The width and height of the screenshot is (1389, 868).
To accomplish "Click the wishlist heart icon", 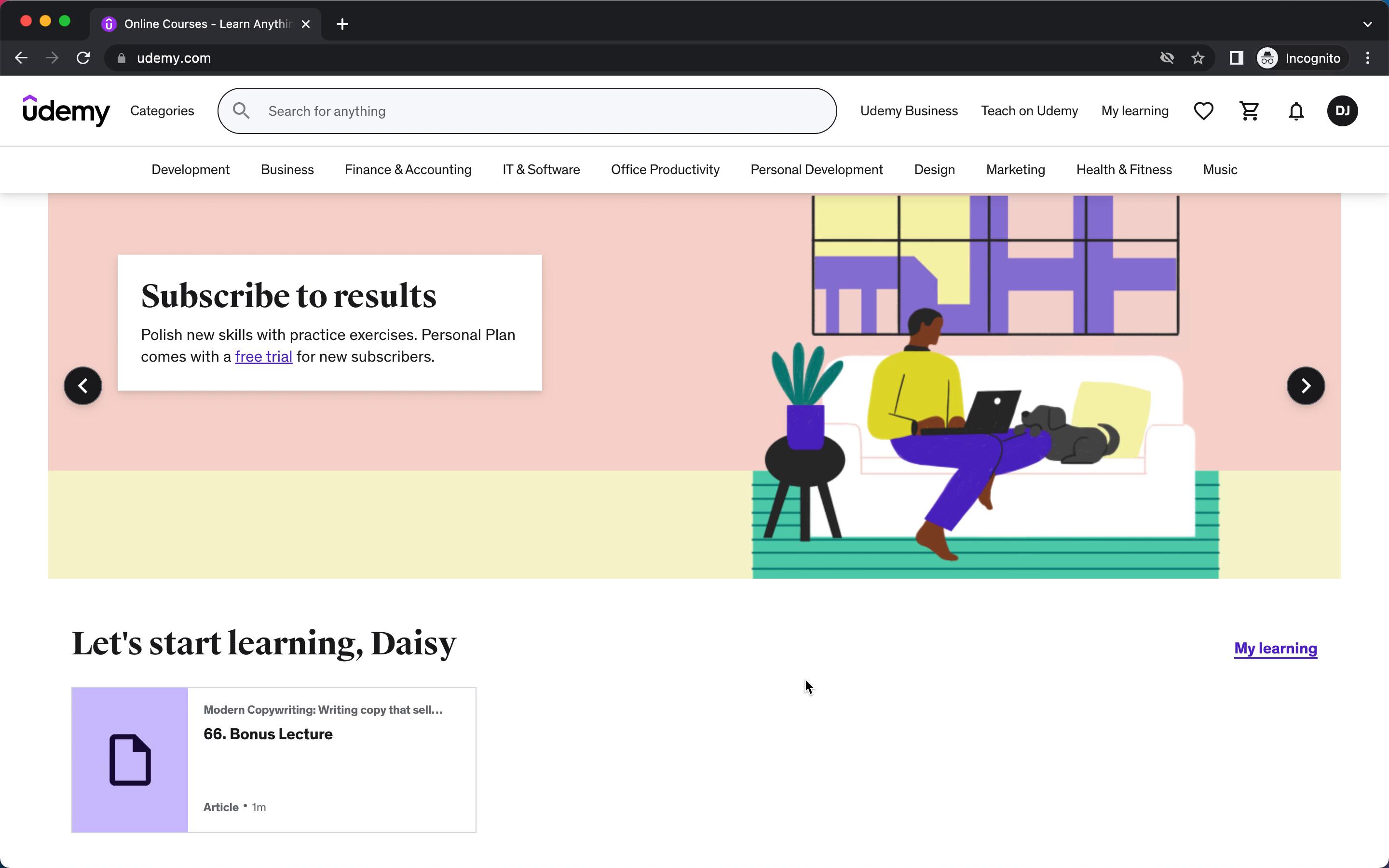I will point(1204,110).
